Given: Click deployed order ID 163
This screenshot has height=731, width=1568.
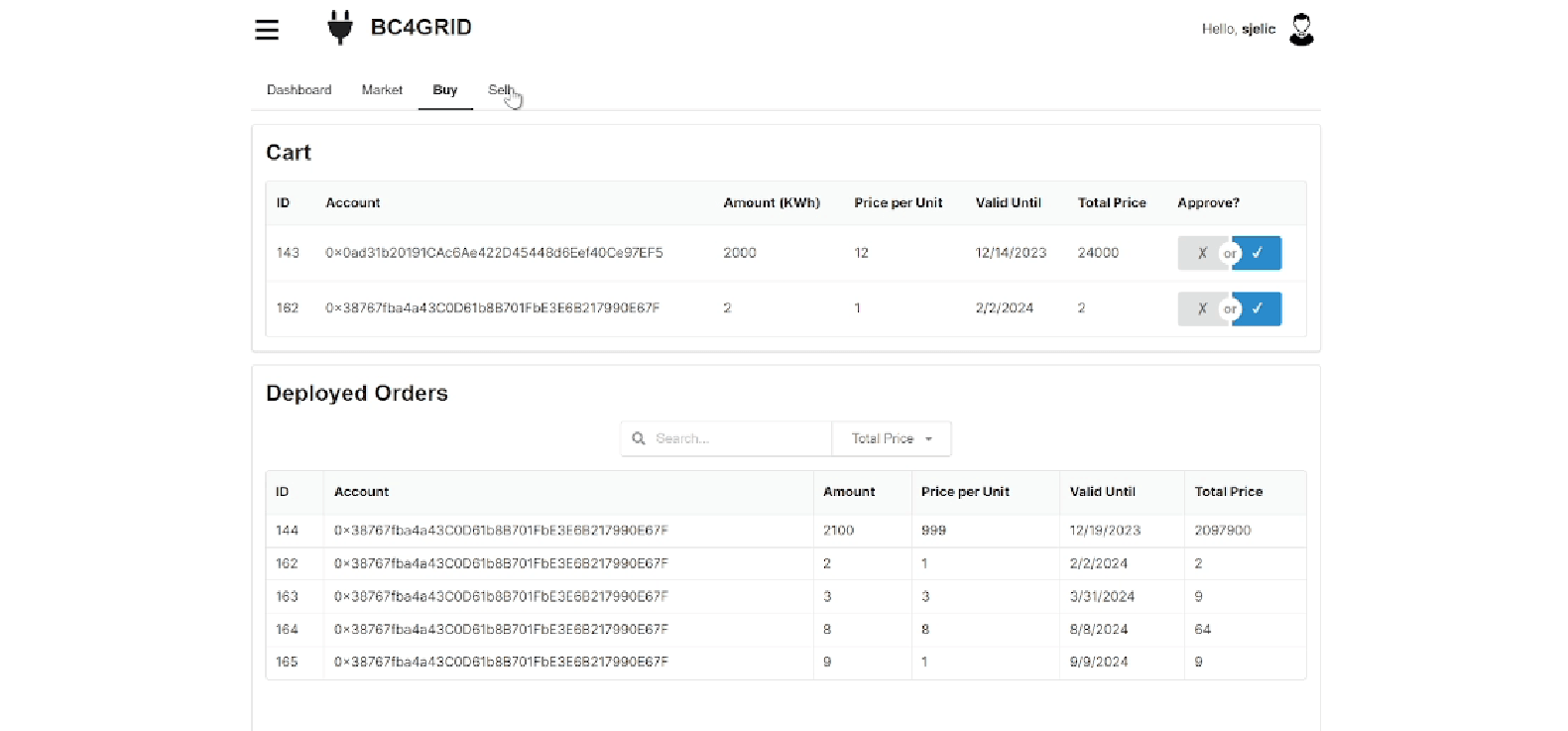Looking at the screenshot, I should click(x=287, y=597).
